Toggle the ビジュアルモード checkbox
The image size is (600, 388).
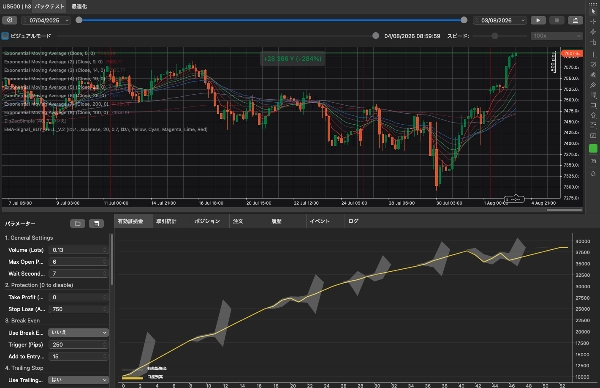pyautogui.click(x=5, y=36)
